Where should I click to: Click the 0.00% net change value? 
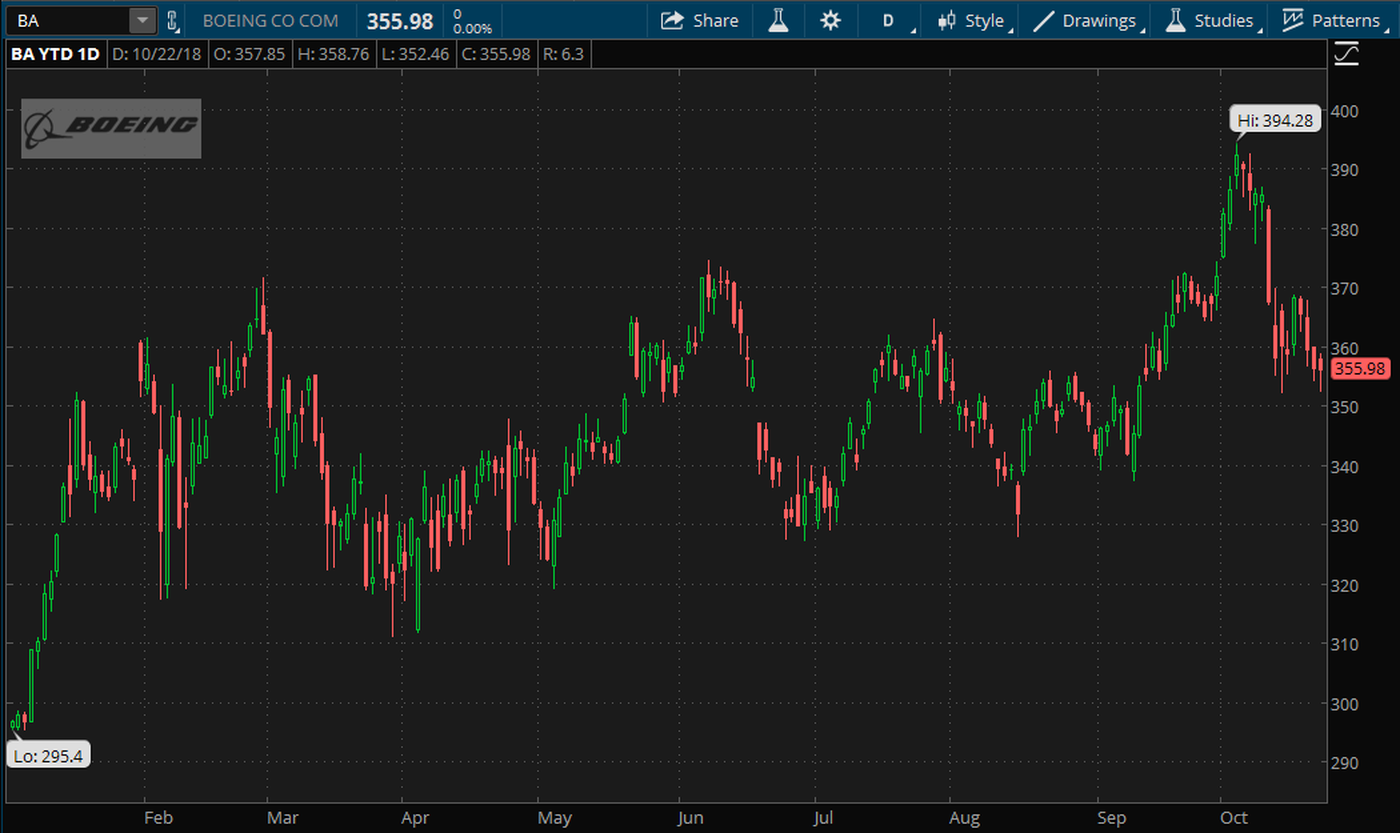click(471, 29)
